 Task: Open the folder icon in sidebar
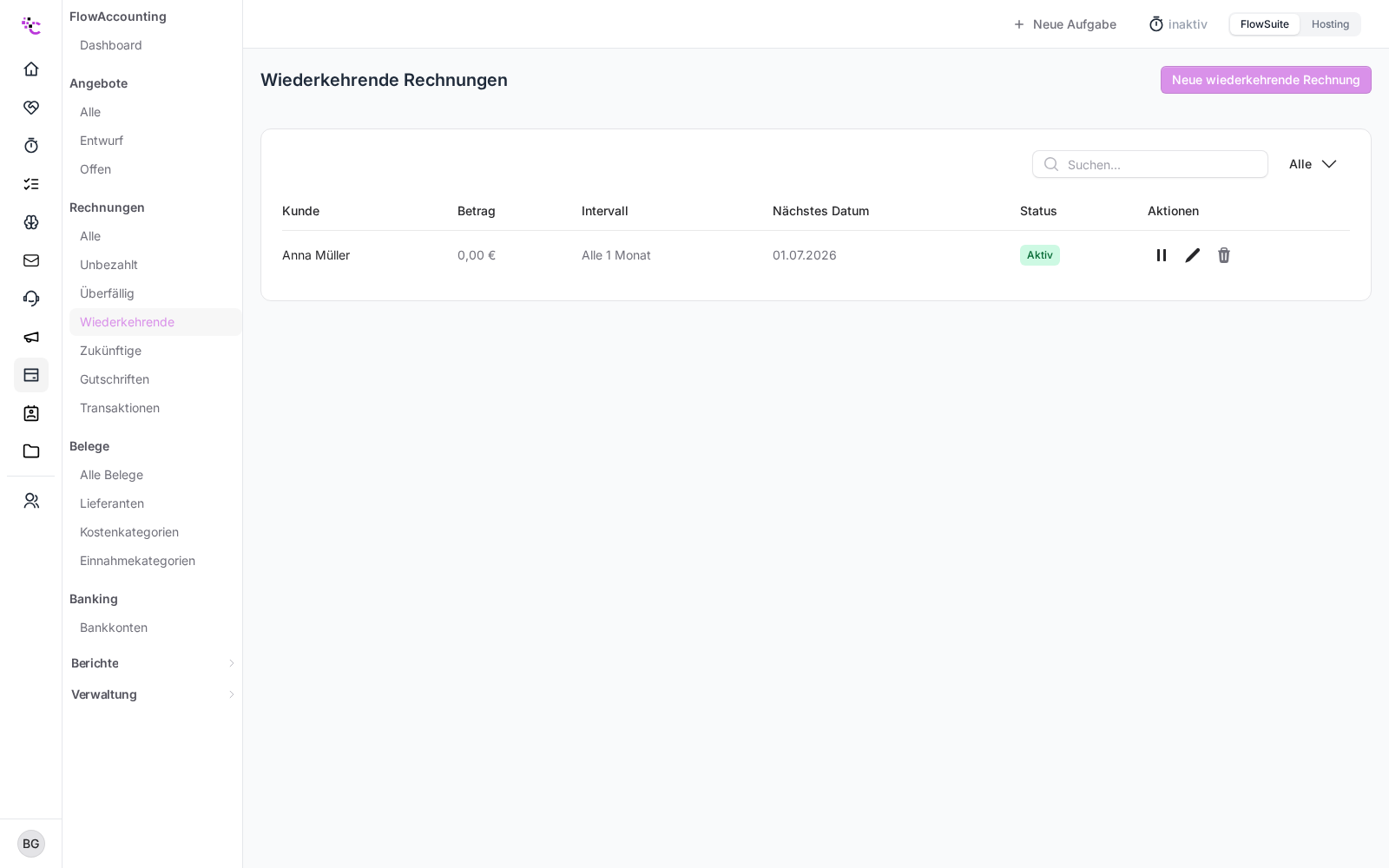coord(31,451)
